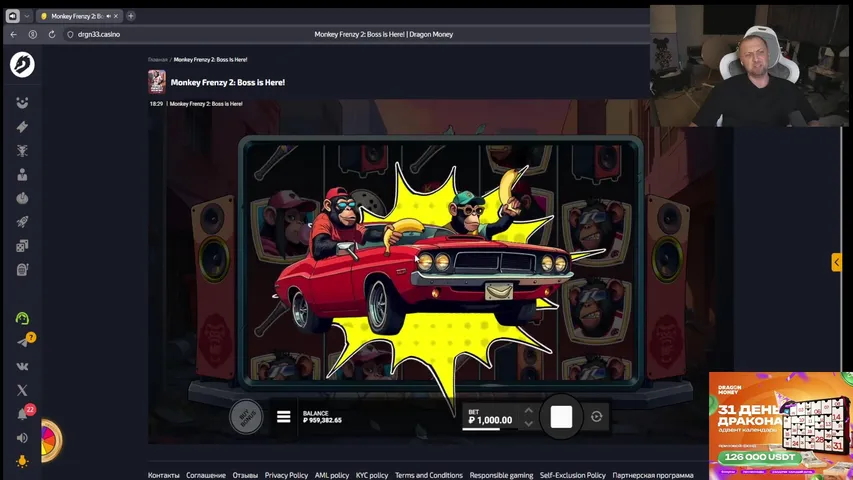This screenshot has width=853, height=480.
Task: Toggle the slot autoplay button
Action: pos(597,417)
